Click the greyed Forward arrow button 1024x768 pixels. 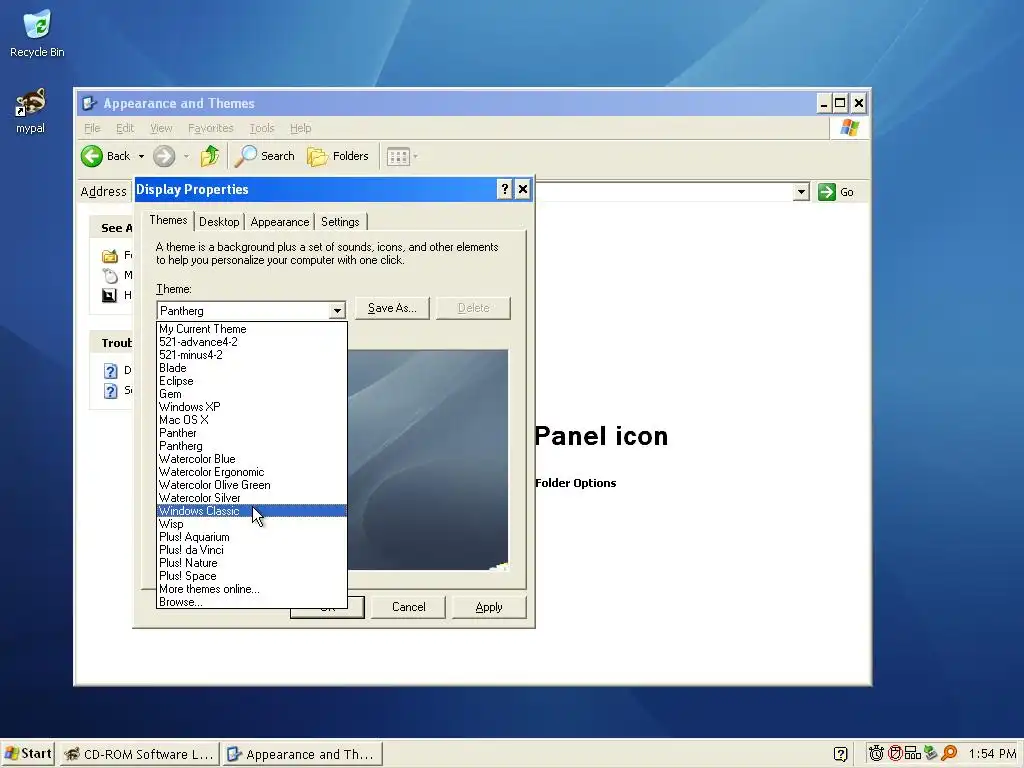[x=164, y=156]
